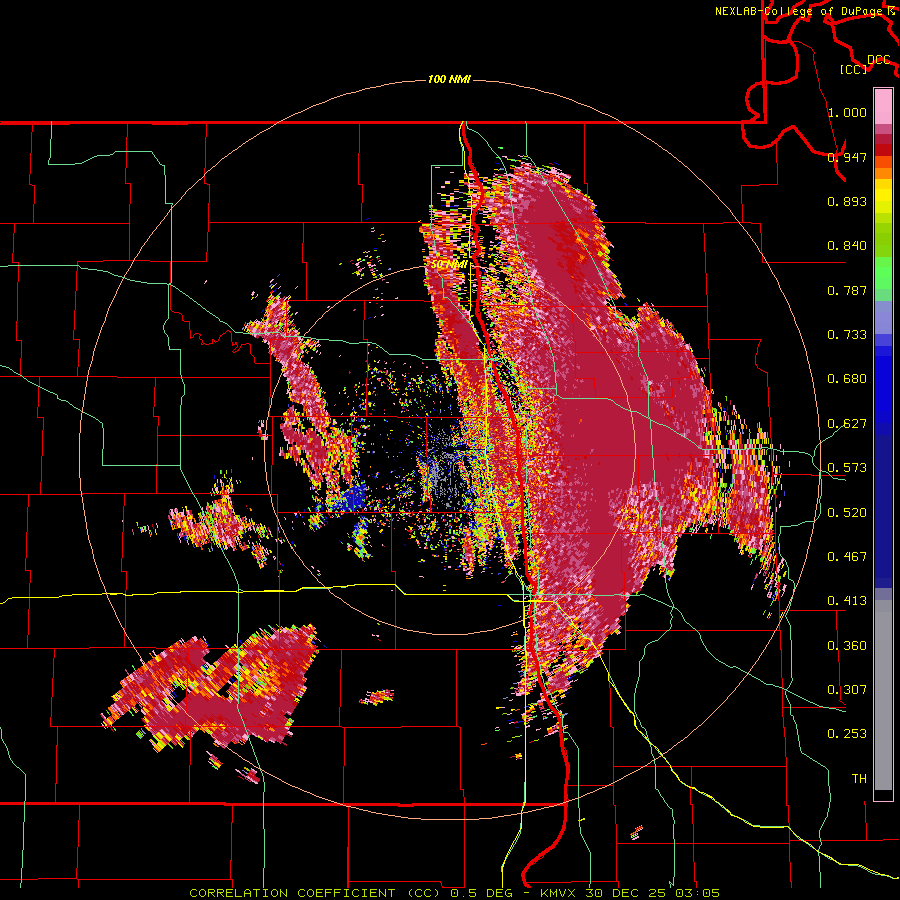
Task: Pick the light pink color bar segment
Action: click(883, 106)
